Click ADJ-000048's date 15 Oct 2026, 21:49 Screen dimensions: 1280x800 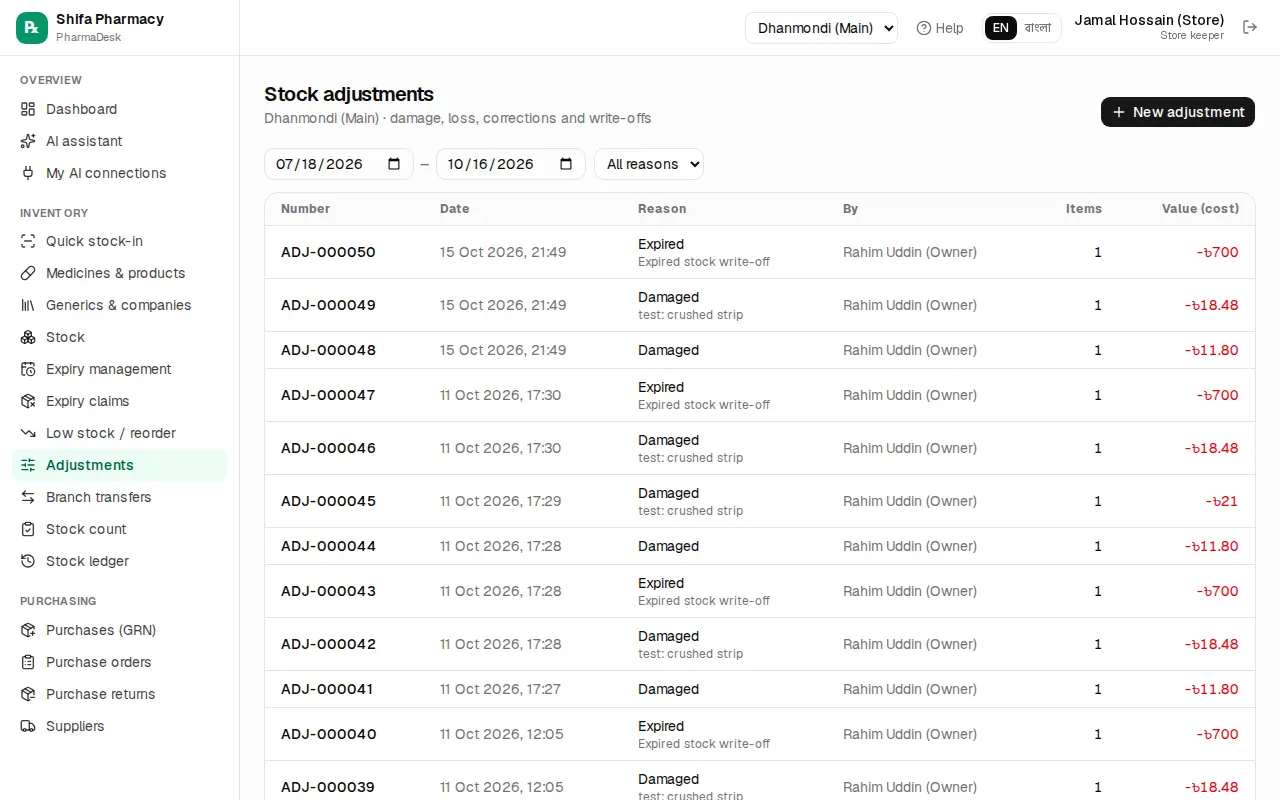coord(503,350)
